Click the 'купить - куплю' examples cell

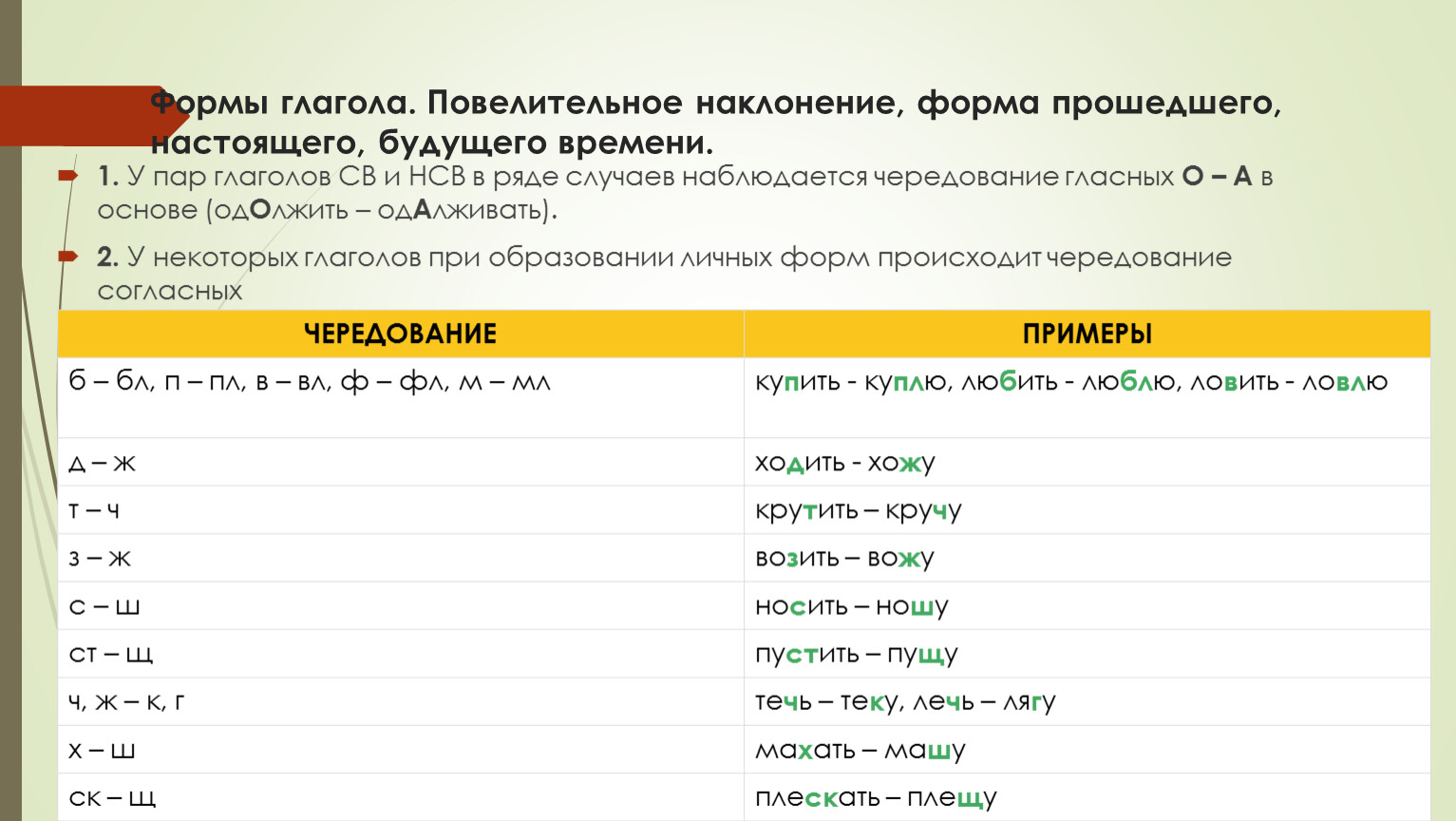pos(1070,382)
